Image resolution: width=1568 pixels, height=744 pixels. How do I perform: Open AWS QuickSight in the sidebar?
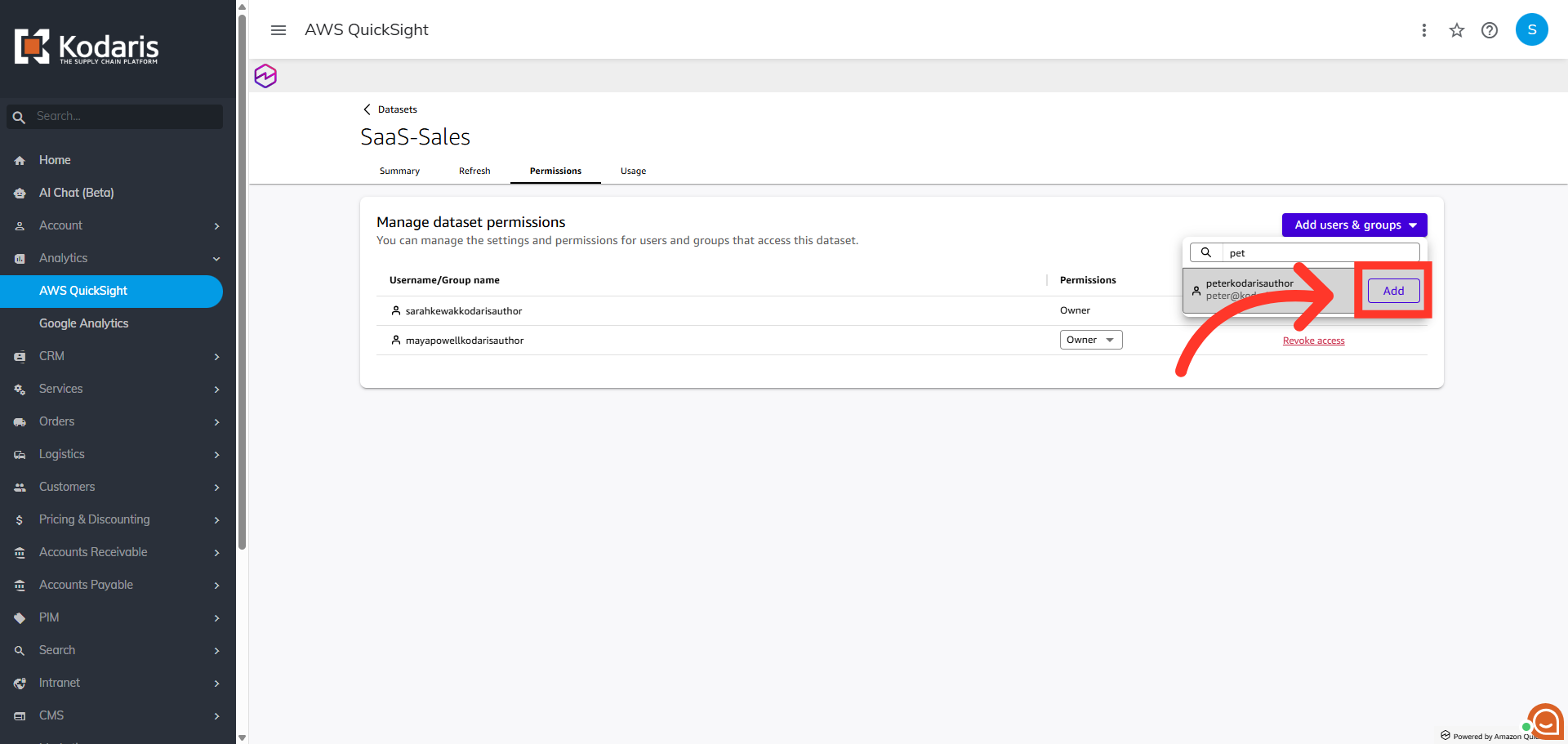coord(111,291)
